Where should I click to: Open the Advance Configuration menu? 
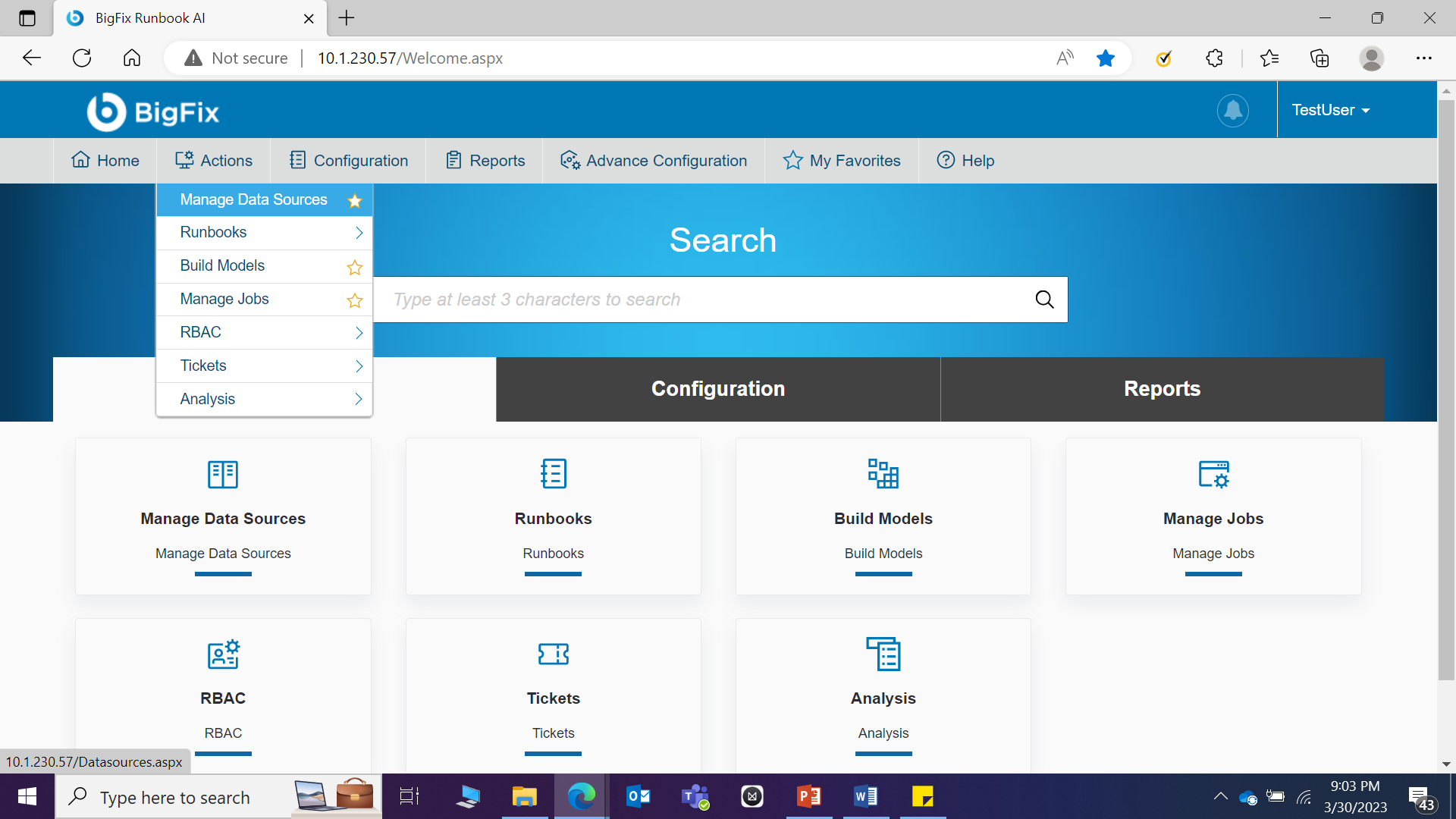click(654, 161)
